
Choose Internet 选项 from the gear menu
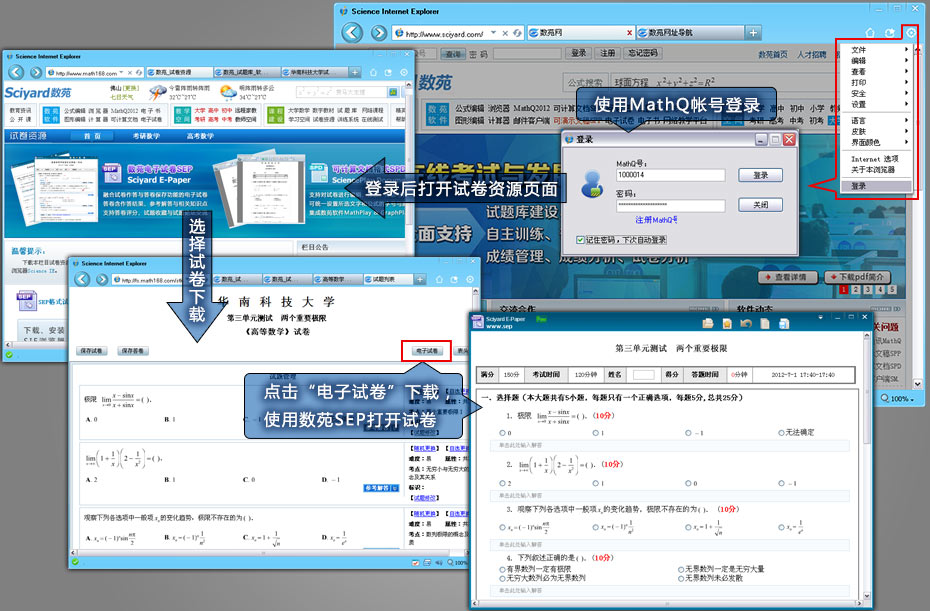point(876,159)
